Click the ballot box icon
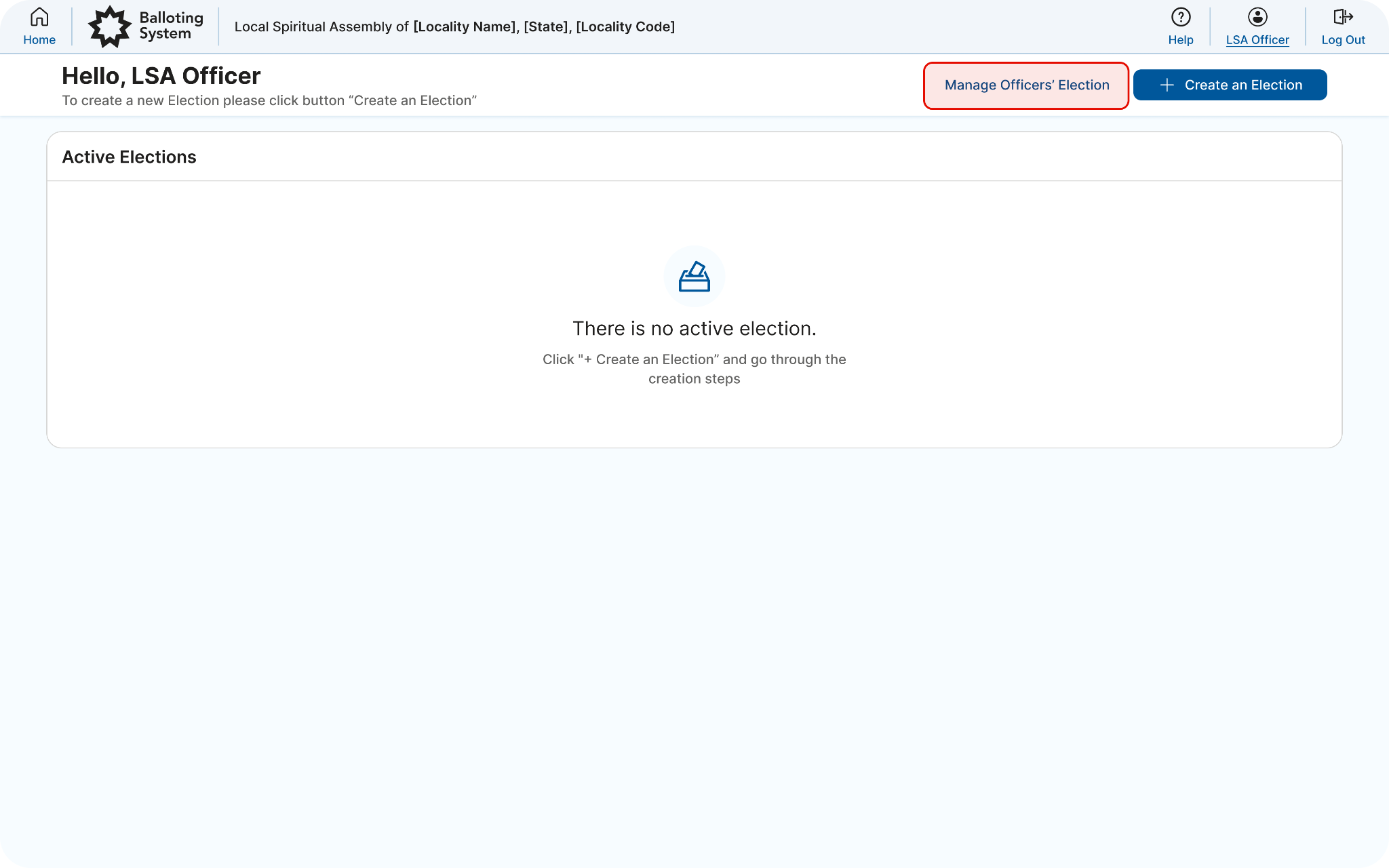The image size is (1389, 868). click(694, 277)
